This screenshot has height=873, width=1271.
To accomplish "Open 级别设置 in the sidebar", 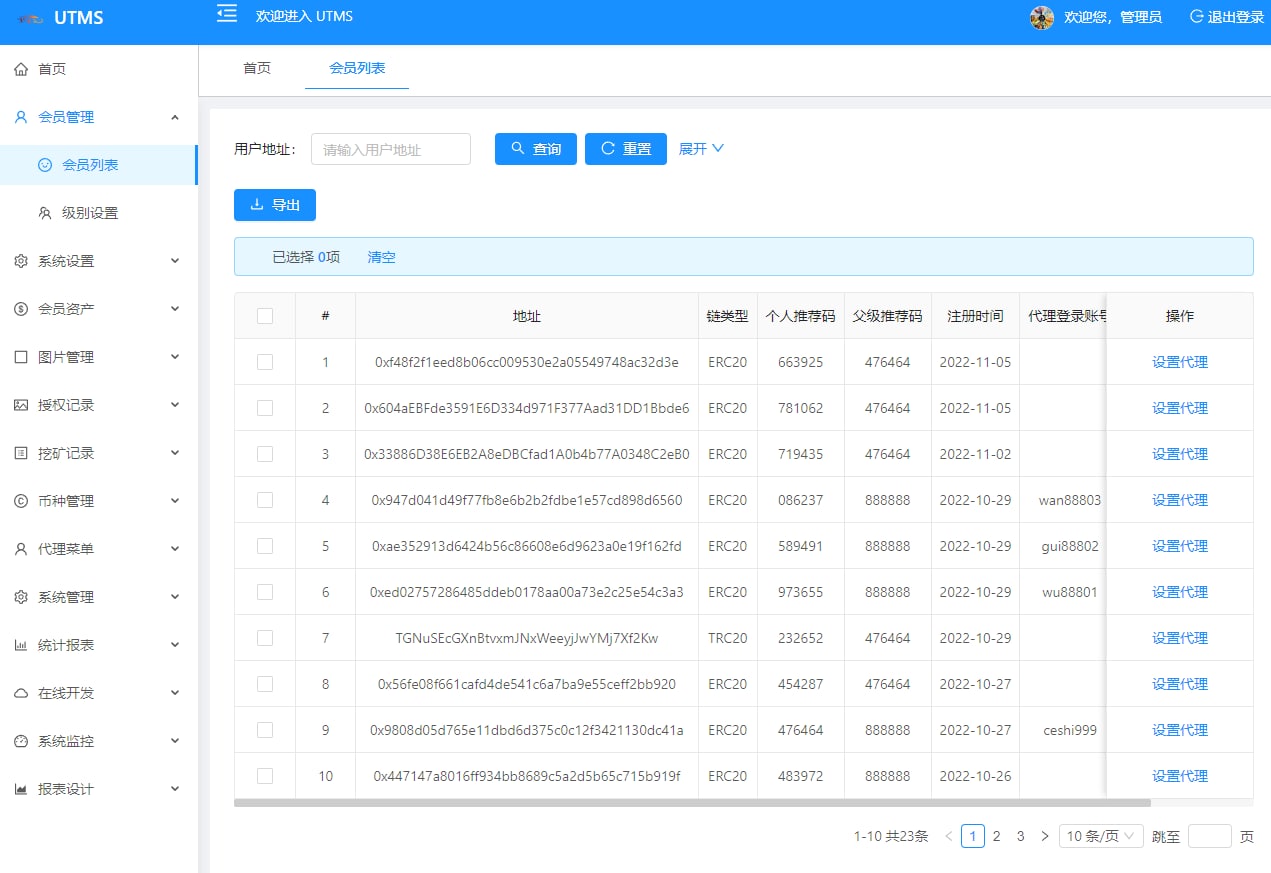I will 99,213.
